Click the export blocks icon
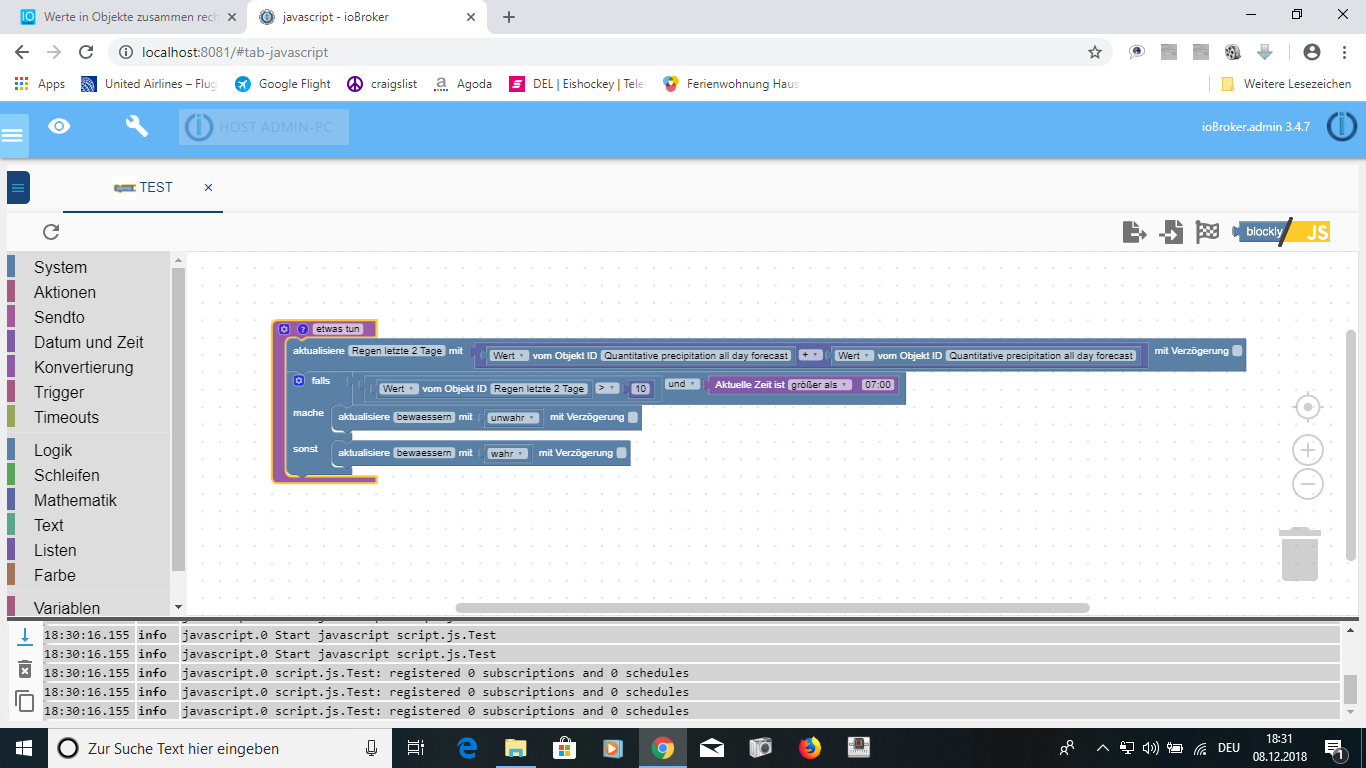The width and height of the screenshot is (1366, 768). click(x=1134, y=232)
